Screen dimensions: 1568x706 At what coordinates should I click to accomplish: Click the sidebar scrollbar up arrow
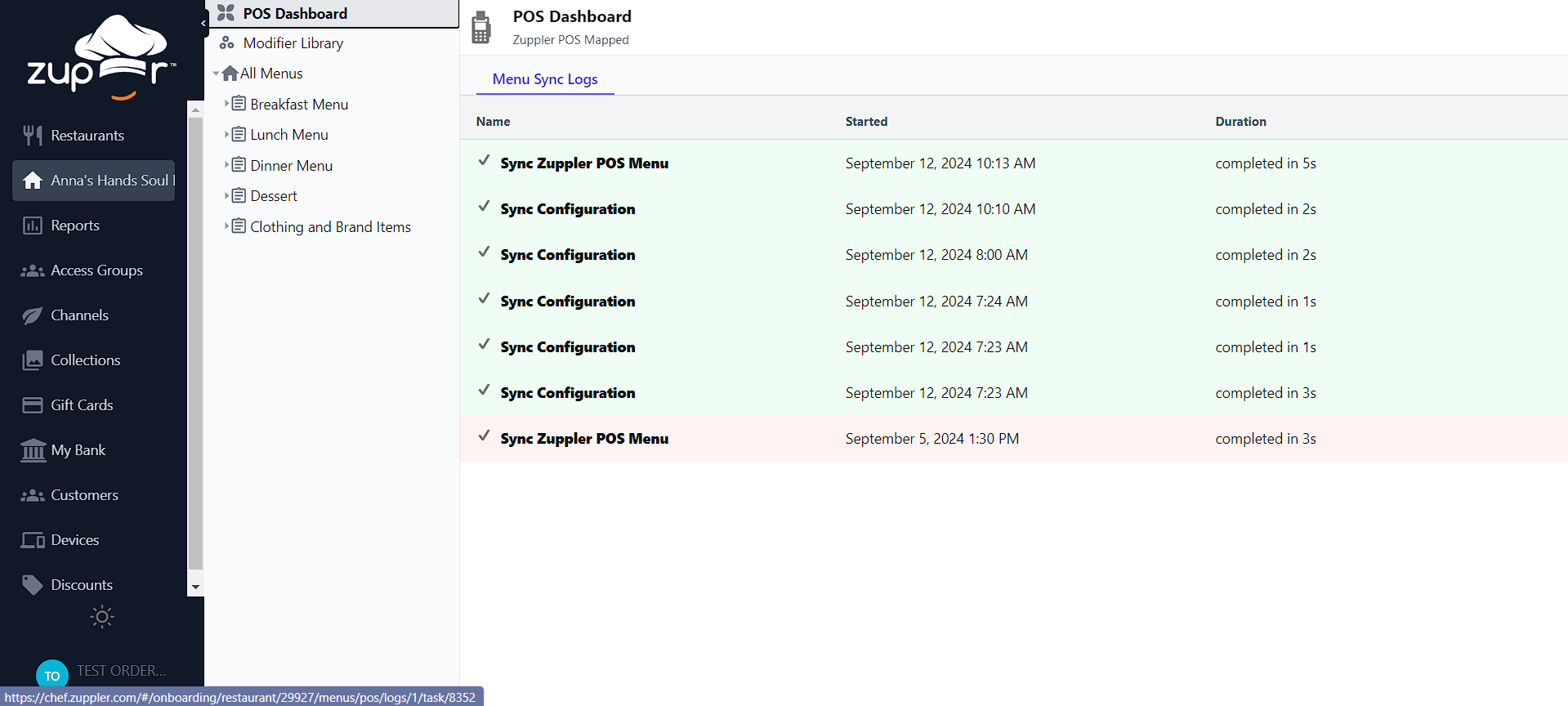pyautogui.click(x=195, y=109)
